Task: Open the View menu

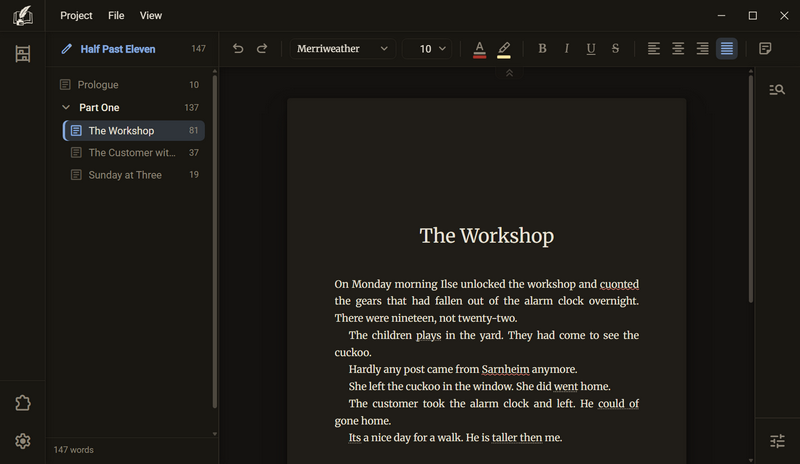Action: click(x=151, y=16)
